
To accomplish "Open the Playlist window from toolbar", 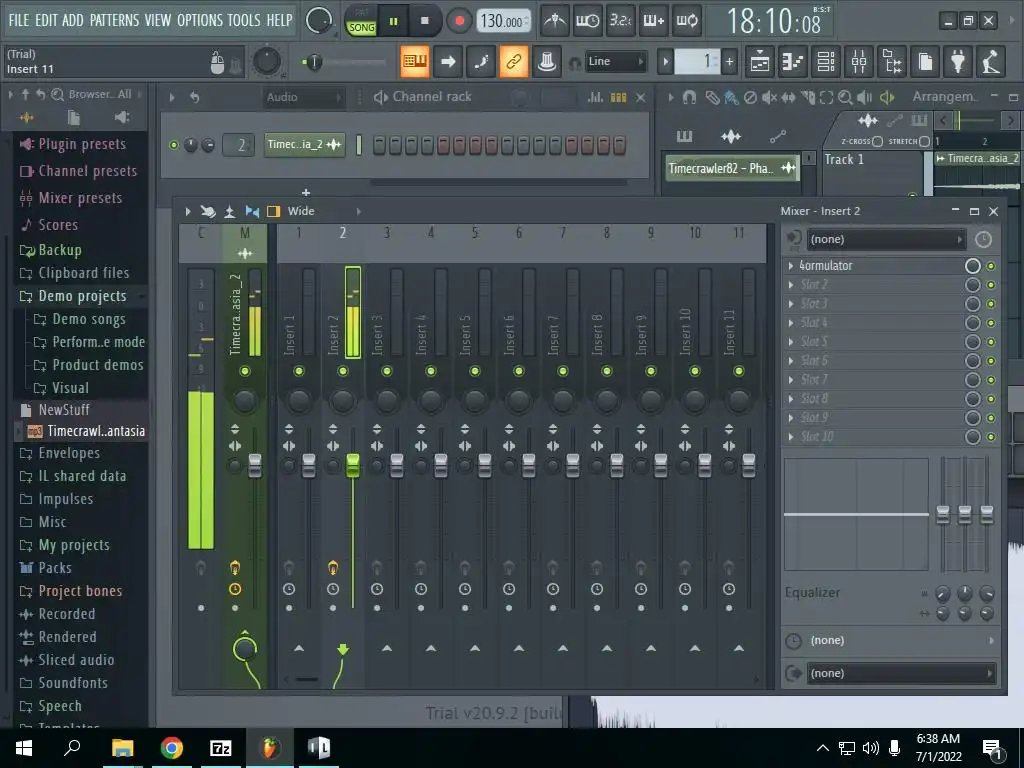I will pos(760,62).
